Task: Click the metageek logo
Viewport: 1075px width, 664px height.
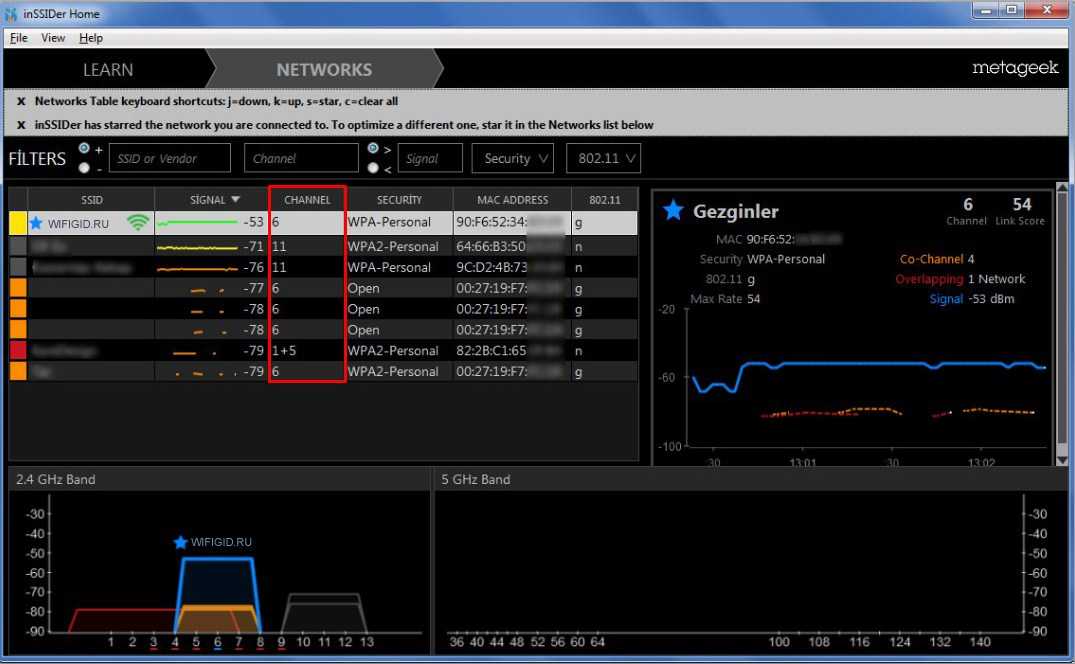Action: pos(1013,69)
